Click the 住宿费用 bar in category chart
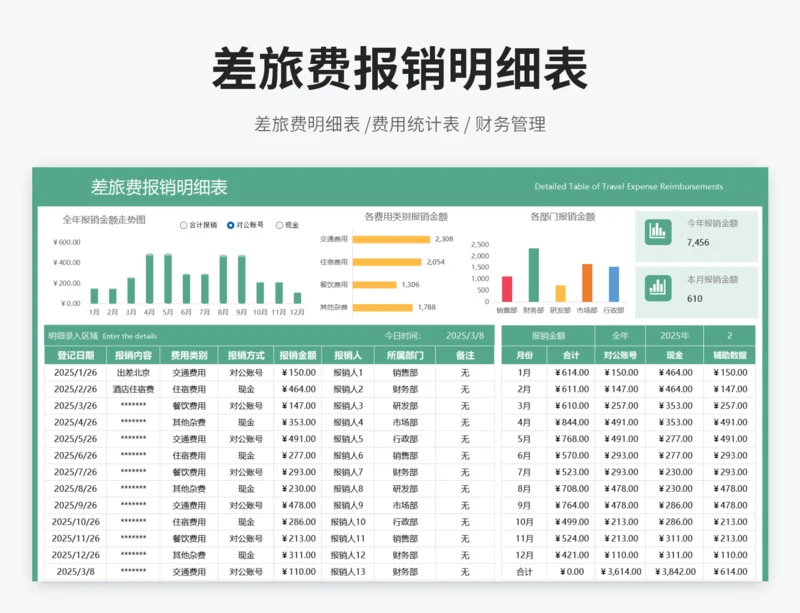 coord(387,262)
